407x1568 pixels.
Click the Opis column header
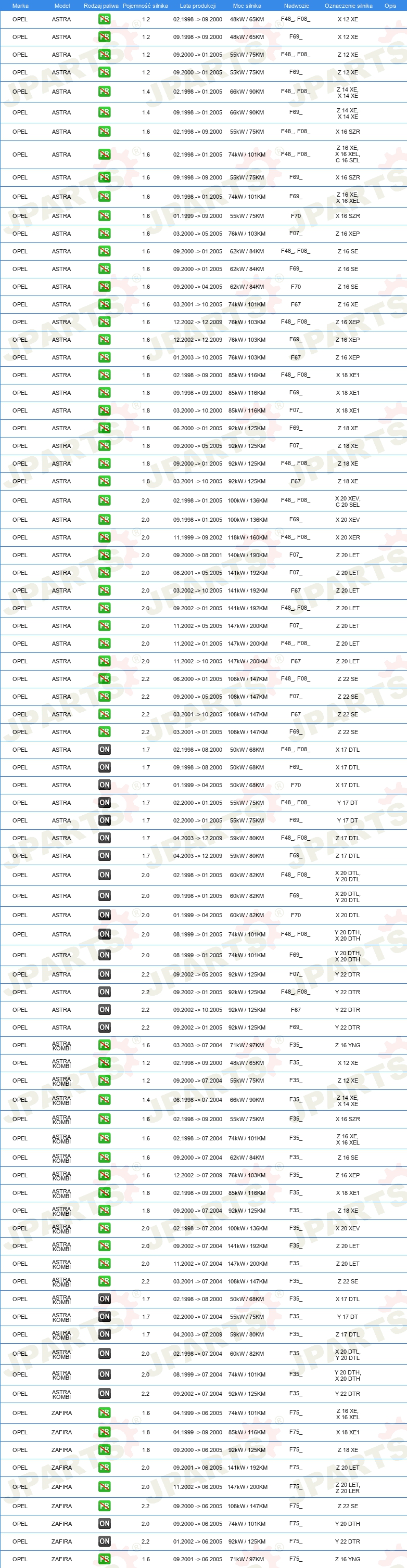(390, 6)
